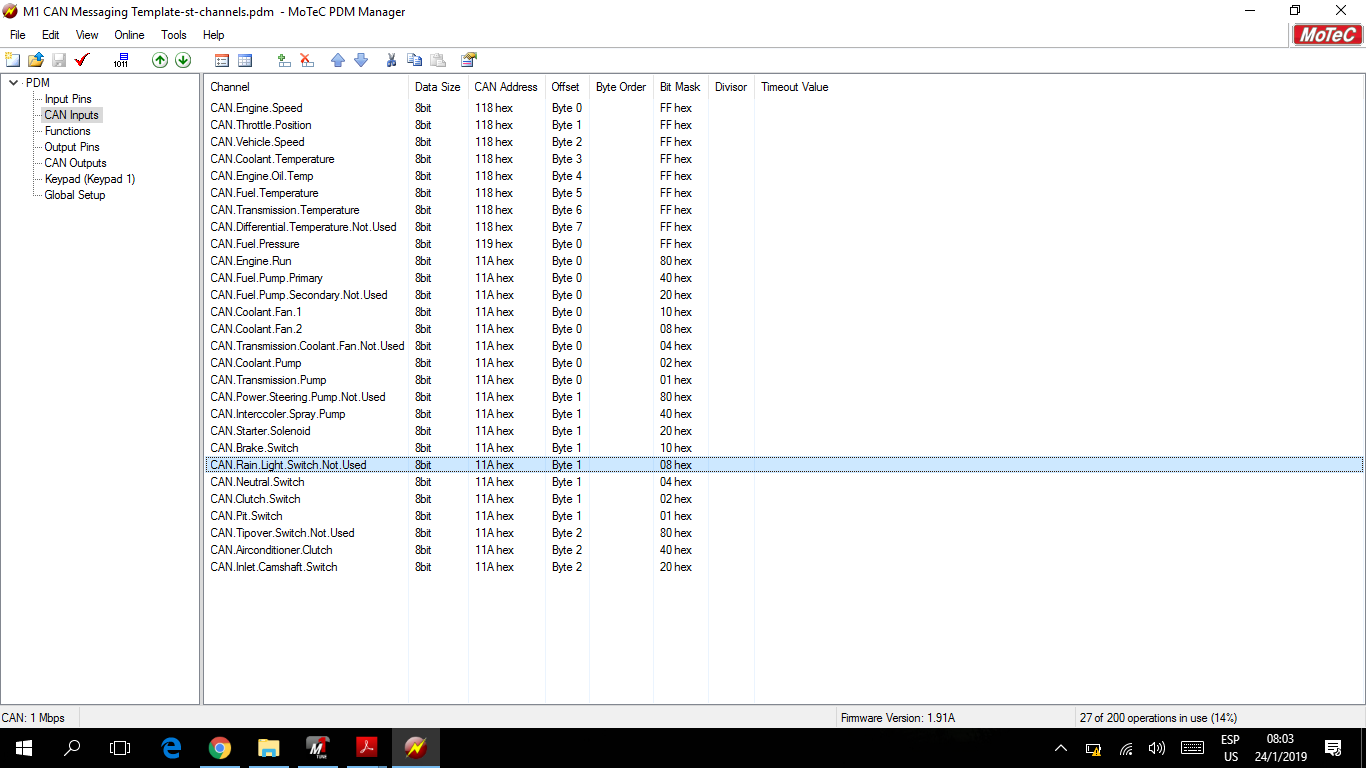The width and height of the screenshot is (1366, 768).
Task: Select the CAN.Engine.Run row
Action: [x=784, y=261]
